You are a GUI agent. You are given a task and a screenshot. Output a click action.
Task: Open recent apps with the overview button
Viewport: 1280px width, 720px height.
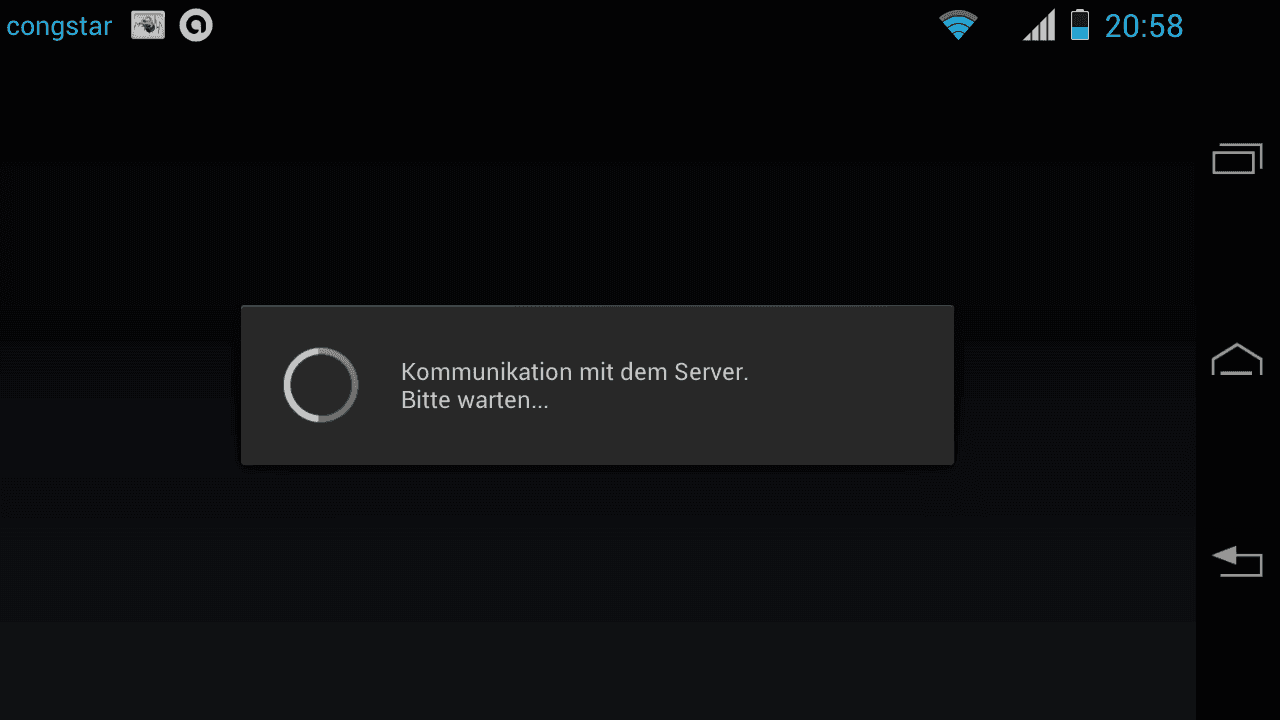[x=1238, y=159]
